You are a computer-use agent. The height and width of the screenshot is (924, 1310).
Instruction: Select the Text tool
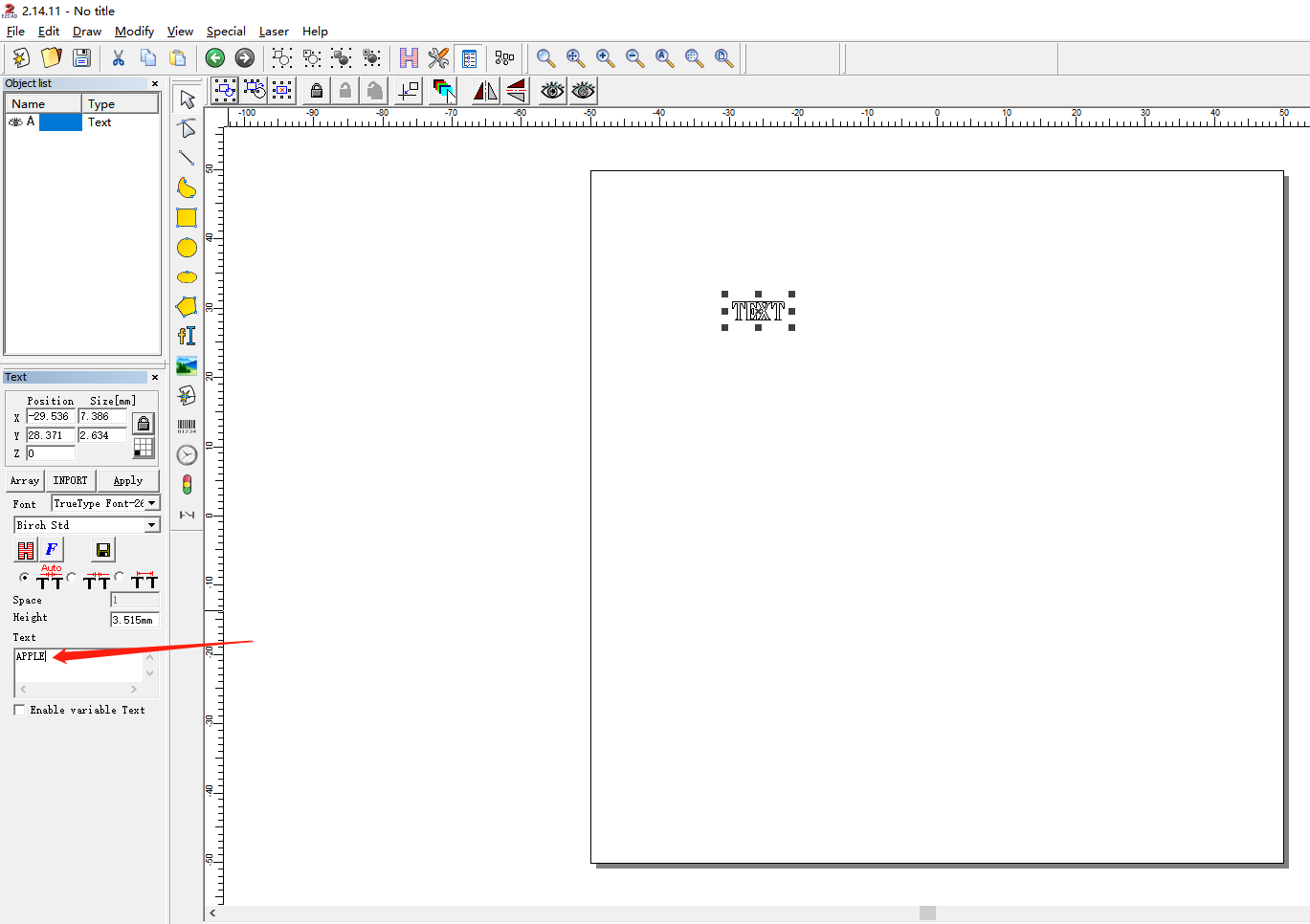(187, 336)
